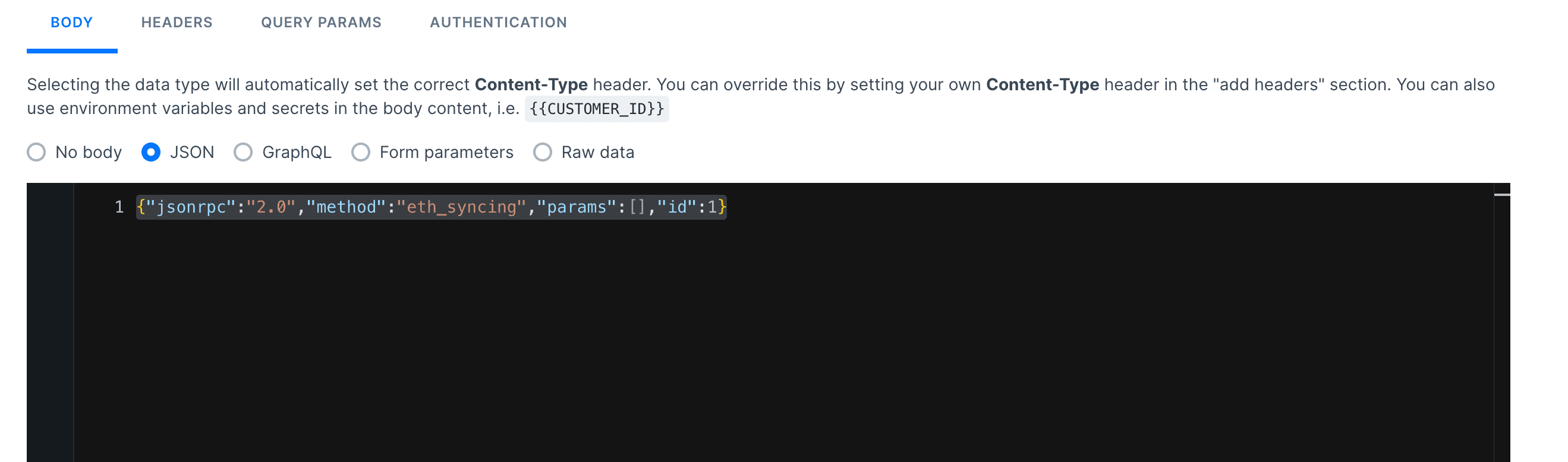Select the No body radio option
This screenshot has width=1568, height=462.
click(36, 152)
